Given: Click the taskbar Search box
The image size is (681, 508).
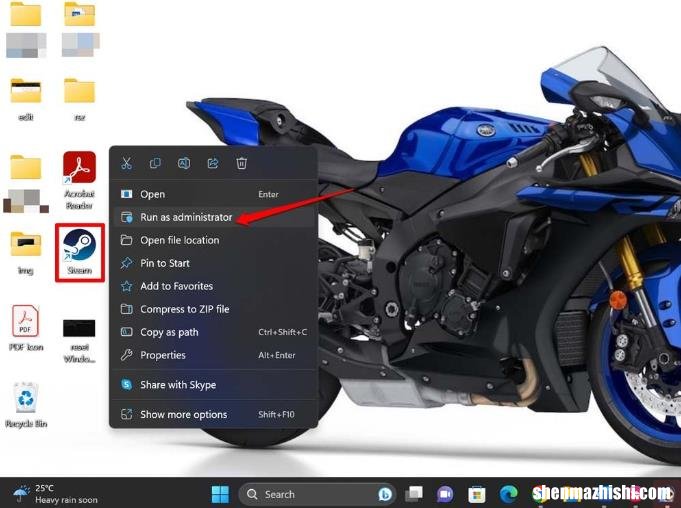Looking at the screenshot, I should 317,494.
